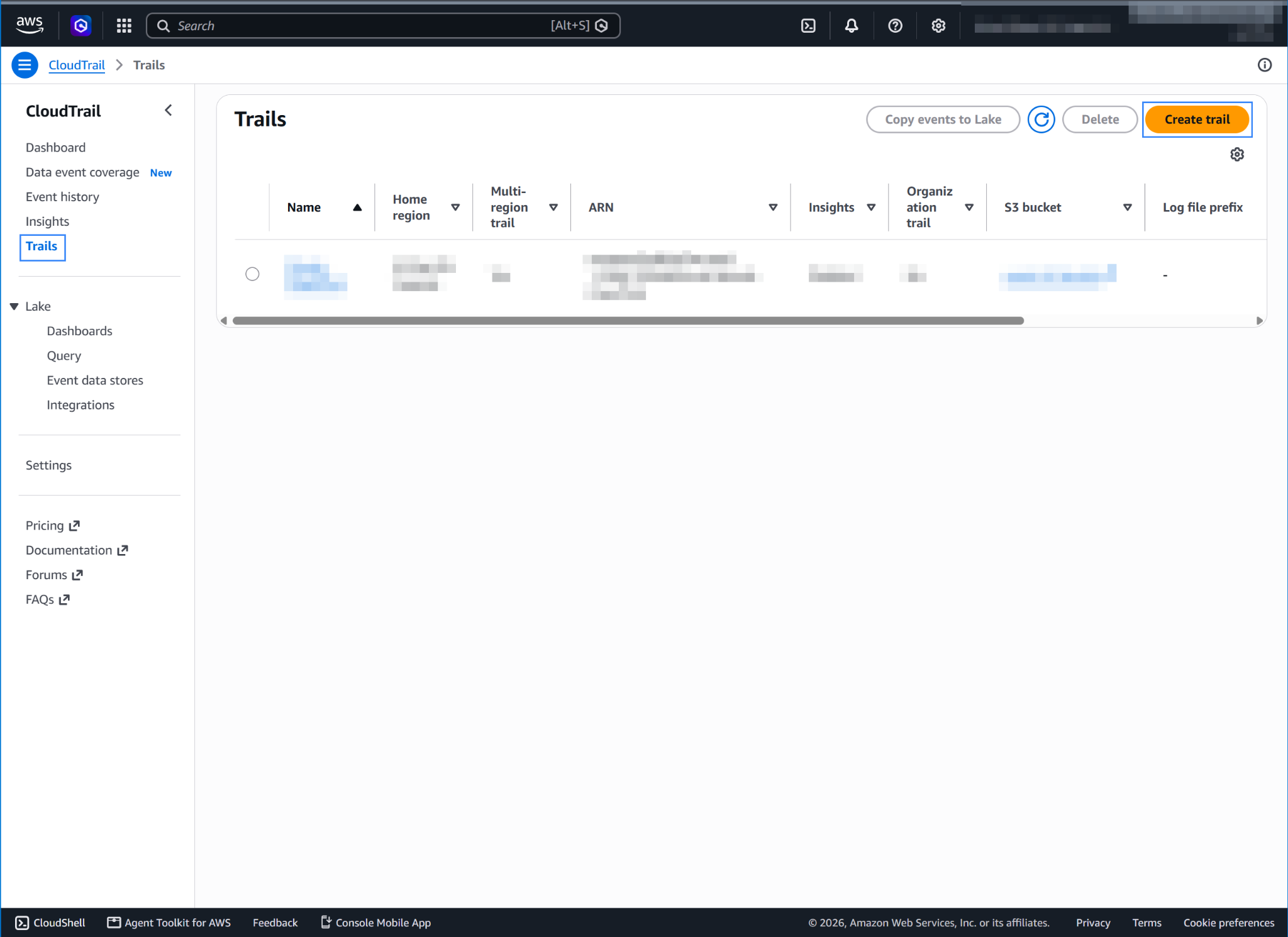This screenshot has width=1288, height=937.
Task: Open Event history page
Action: point(62,197)
